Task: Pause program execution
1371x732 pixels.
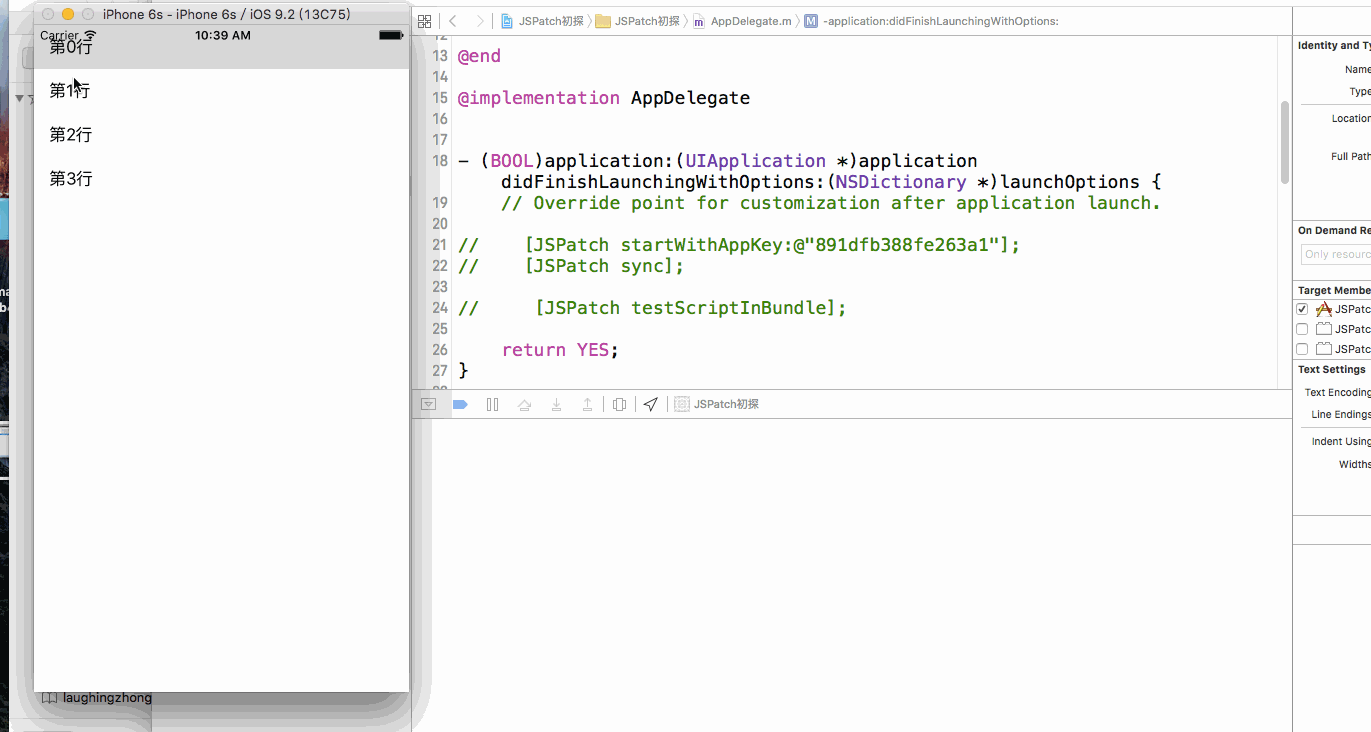Action: click(492, 404)
